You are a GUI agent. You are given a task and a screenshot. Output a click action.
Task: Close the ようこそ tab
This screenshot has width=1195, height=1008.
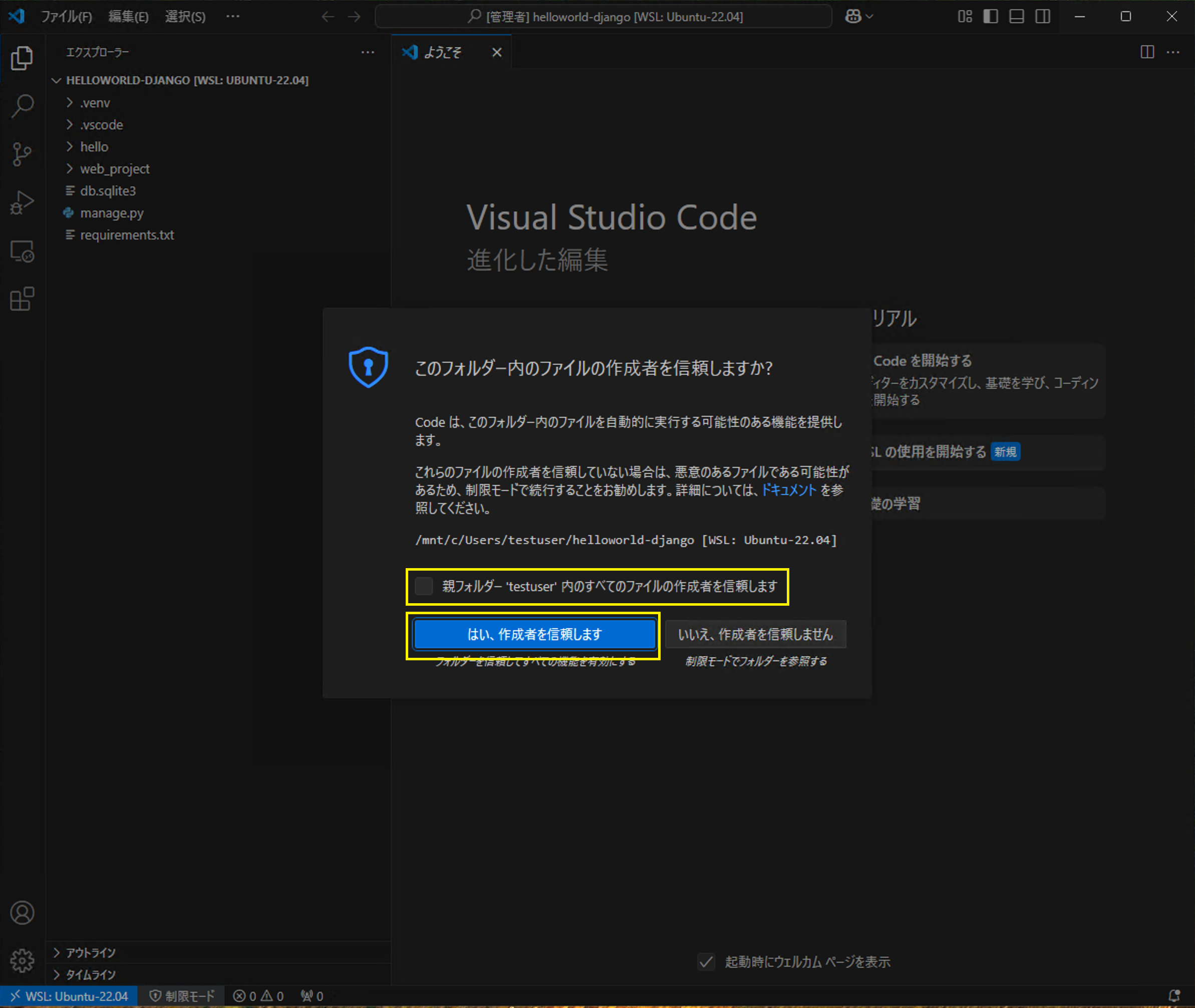497,53
